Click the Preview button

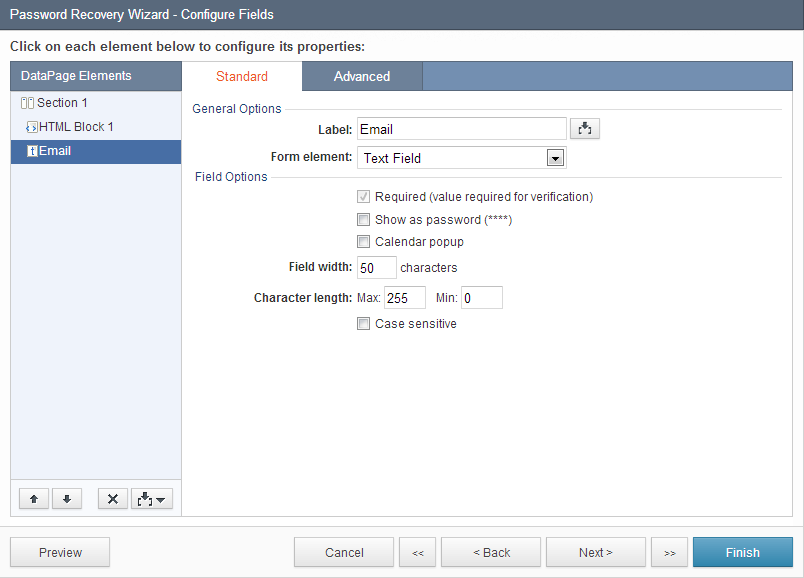coord(60,552)
